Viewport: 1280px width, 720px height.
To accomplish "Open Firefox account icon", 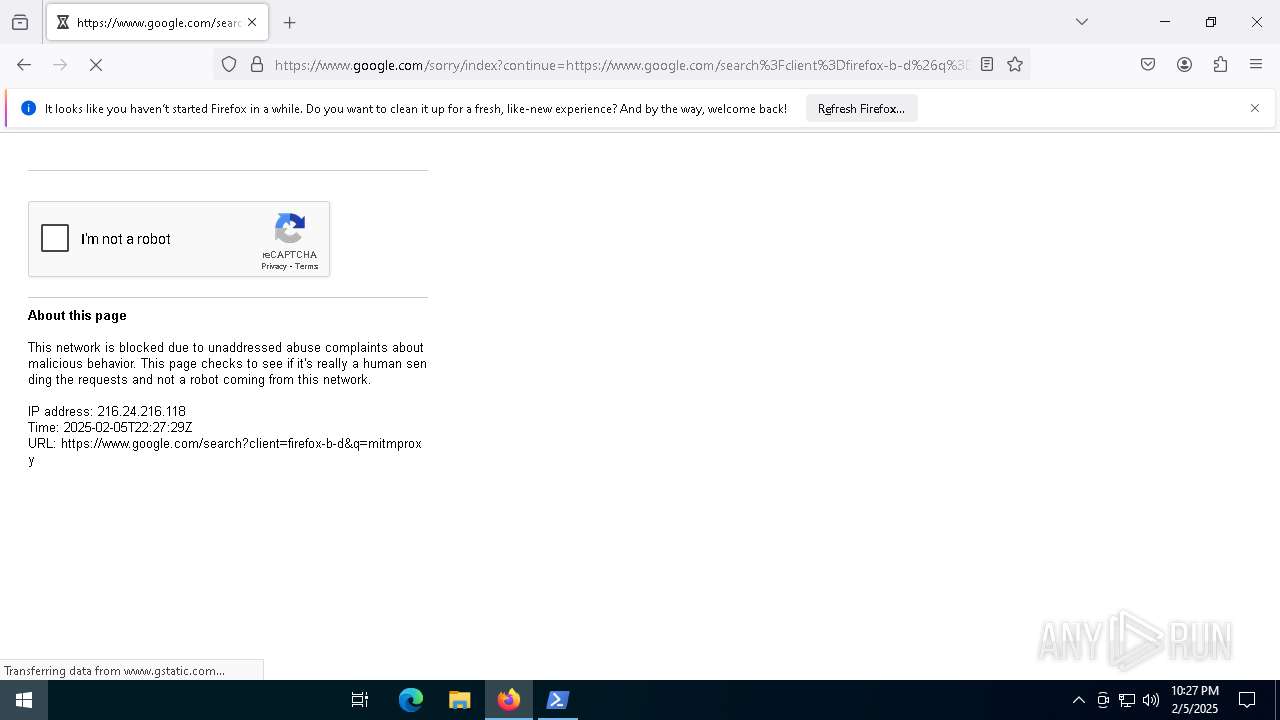I will point(1184,65).
